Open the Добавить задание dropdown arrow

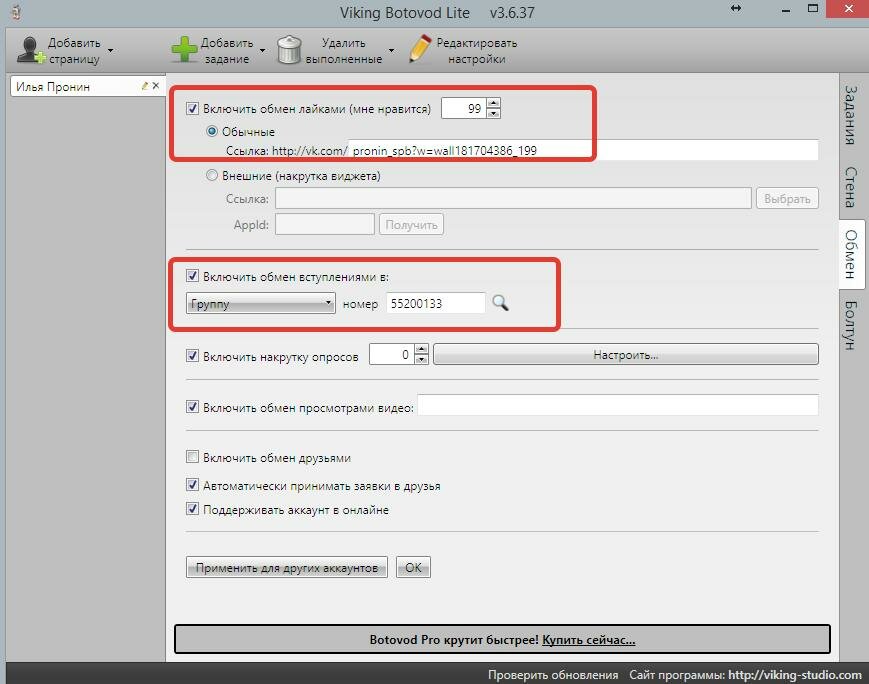tap(263, 50)
